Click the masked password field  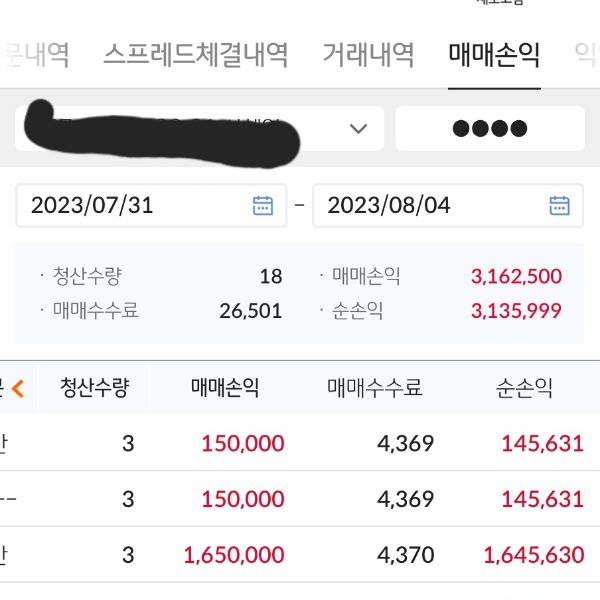(489, 128)
